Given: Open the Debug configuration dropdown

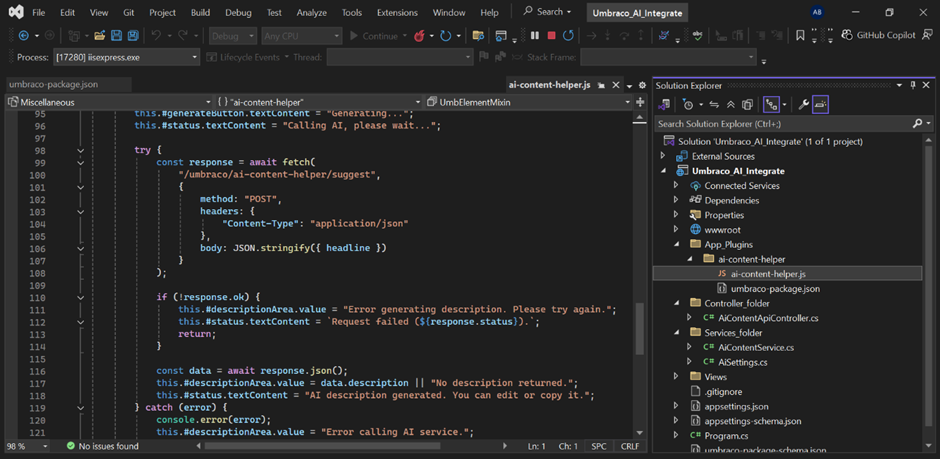Looking at the screenshot, I should (x=232, y=36).
